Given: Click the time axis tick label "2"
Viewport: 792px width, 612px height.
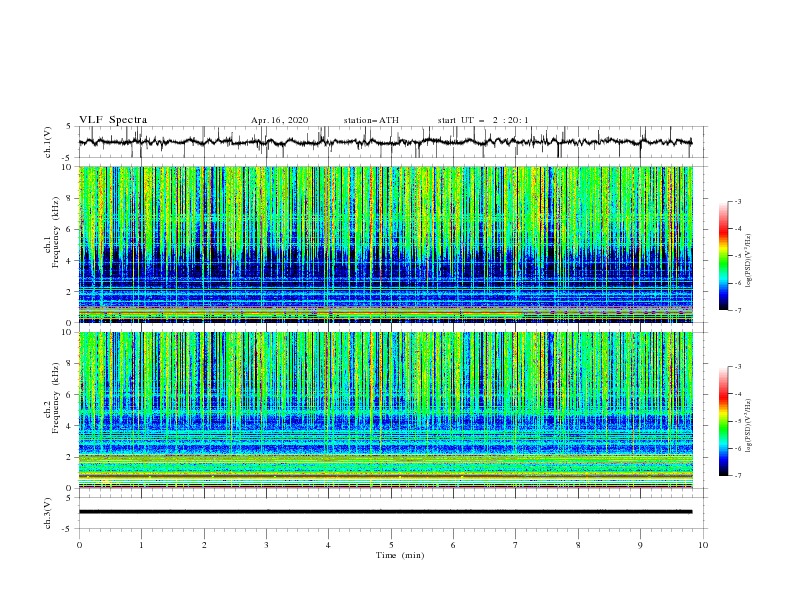Looking at the screenshot, I should click(204, 545).
